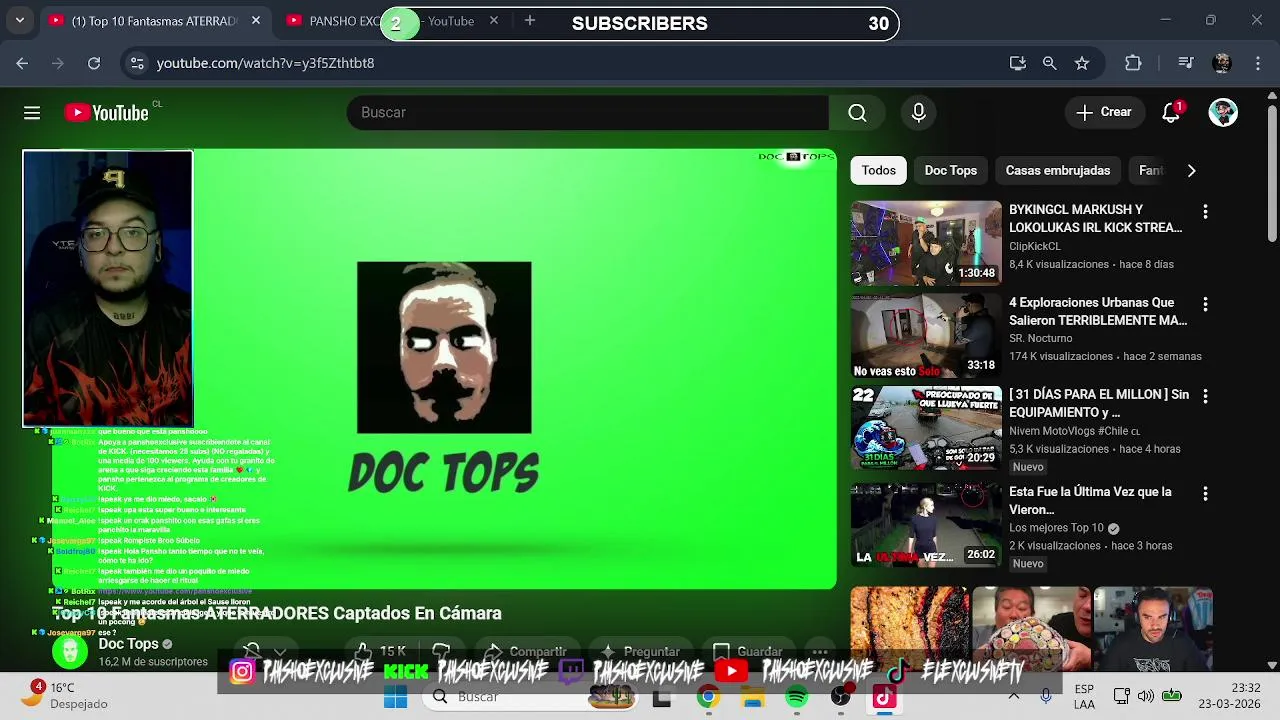This screenshot has height=720, width=1280.
Task: Click video title Esta Fue la Última Vez
Action: click(x=1090, y=500)
